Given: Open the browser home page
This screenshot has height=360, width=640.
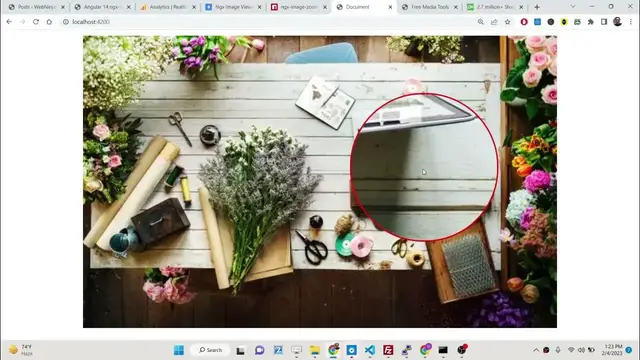Looking at the screenshot, I should (49, 22).
